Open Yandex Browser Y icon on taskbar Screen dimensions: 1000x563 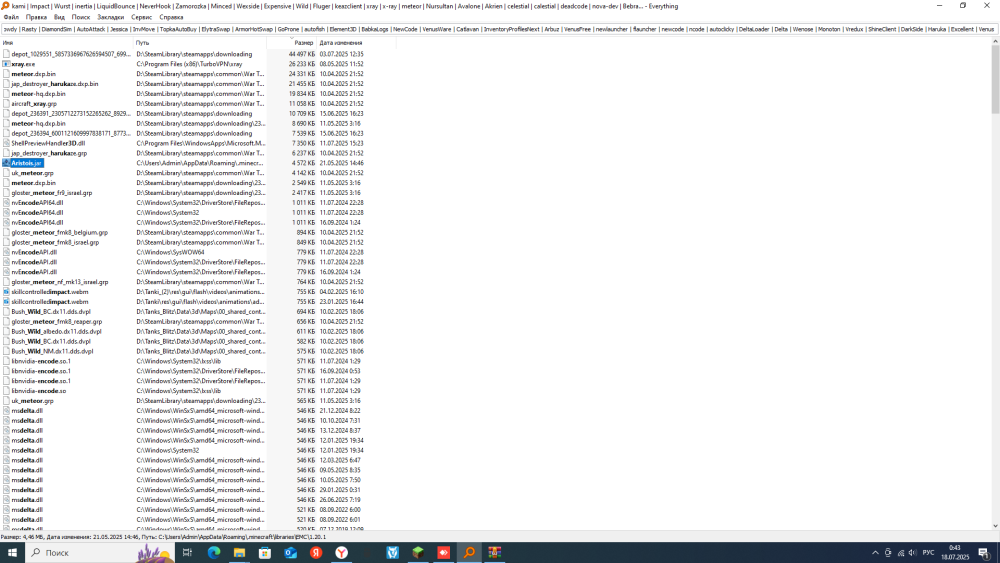point(341,553)
